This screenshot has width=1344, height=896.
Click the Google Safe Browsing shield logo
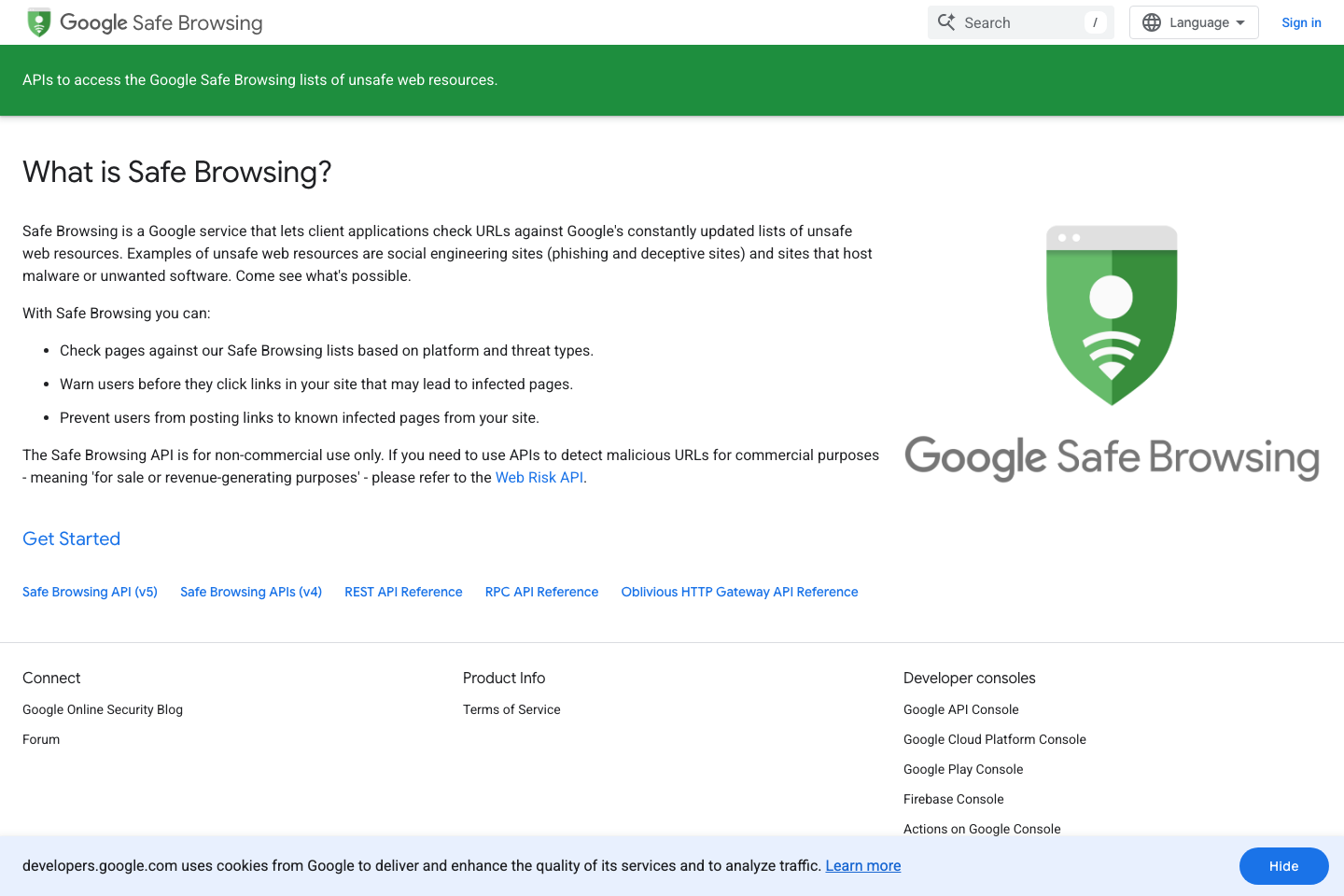point(38,21)
